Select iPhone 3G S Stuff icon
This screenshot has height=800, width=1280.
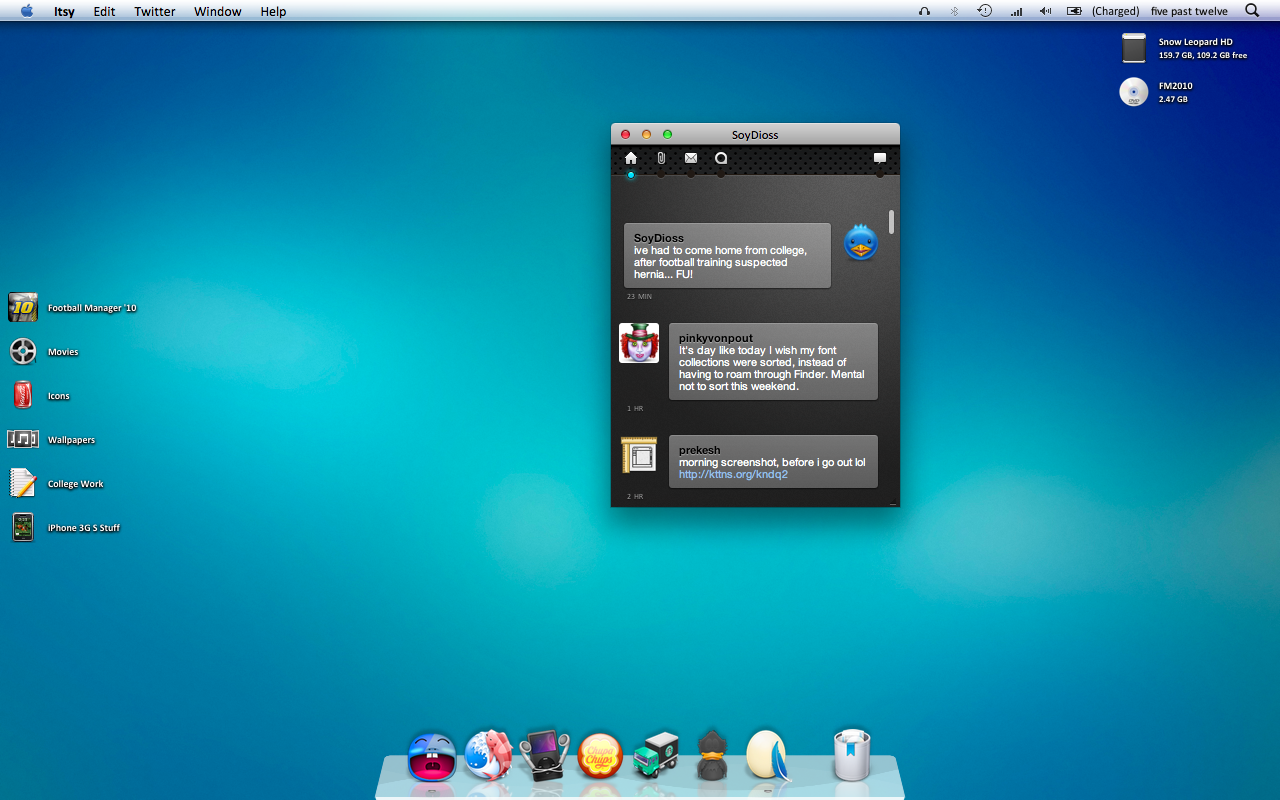pyautogui.click(x=23, y=527)
